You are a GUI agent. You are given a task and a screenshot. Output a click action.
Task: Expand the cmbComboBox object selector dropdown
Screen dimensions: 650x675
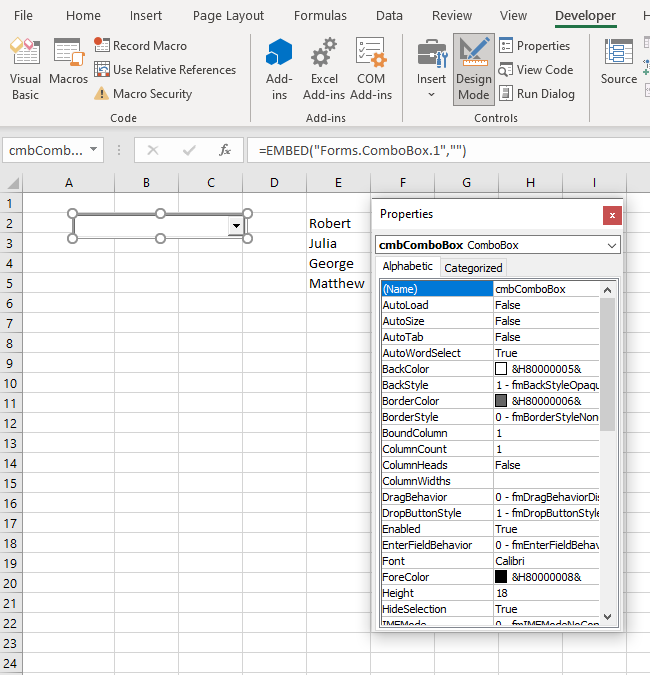[612, 245]
